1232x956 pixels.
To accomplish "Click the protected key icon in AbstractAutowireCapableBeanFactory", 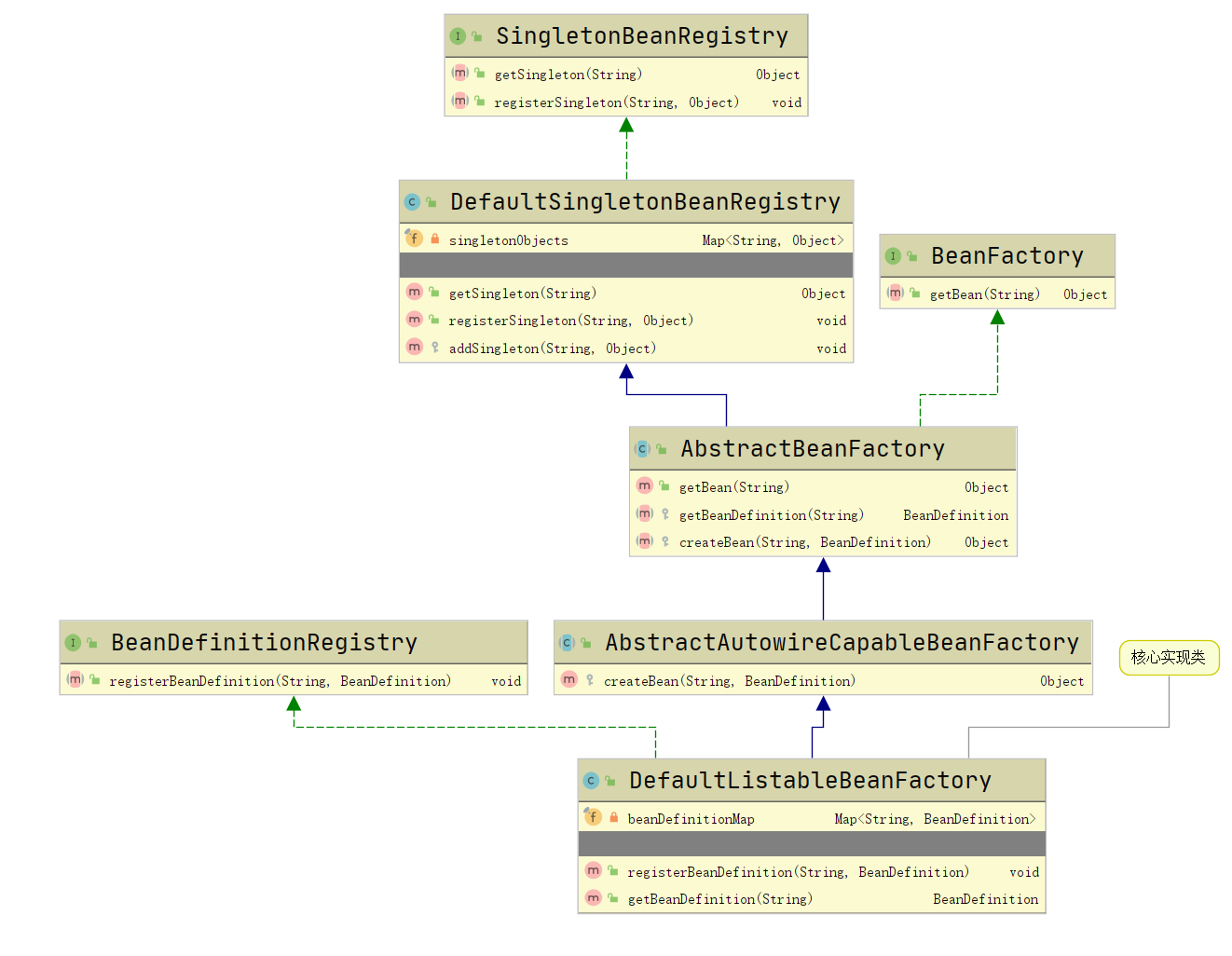I will [x=590, y=680].
